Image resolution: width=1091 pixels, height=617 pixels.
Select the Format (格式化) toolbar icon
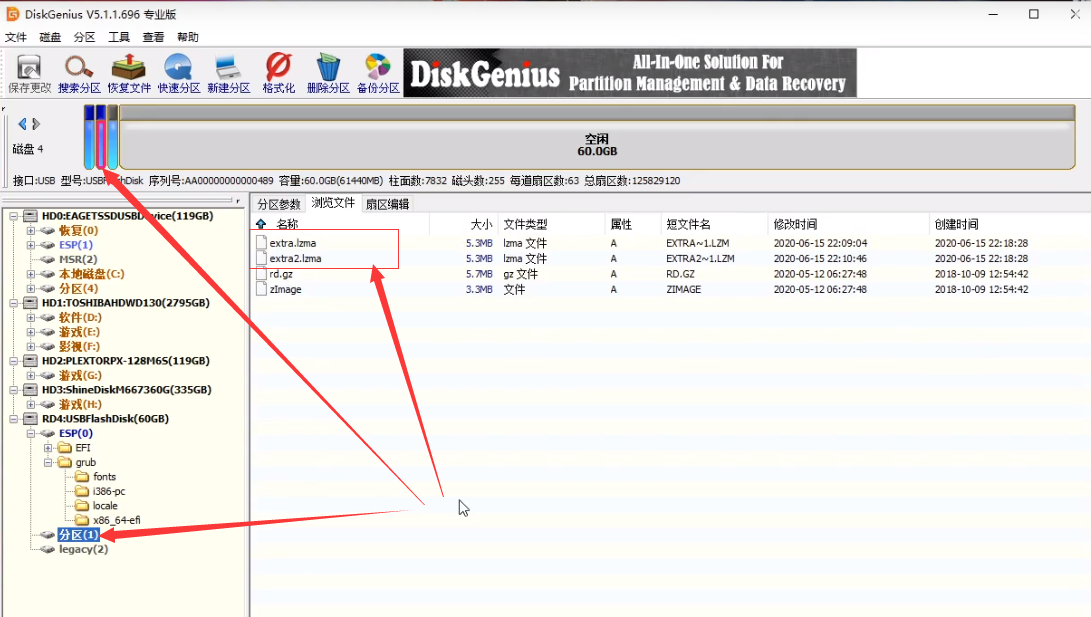coord(278,73)
